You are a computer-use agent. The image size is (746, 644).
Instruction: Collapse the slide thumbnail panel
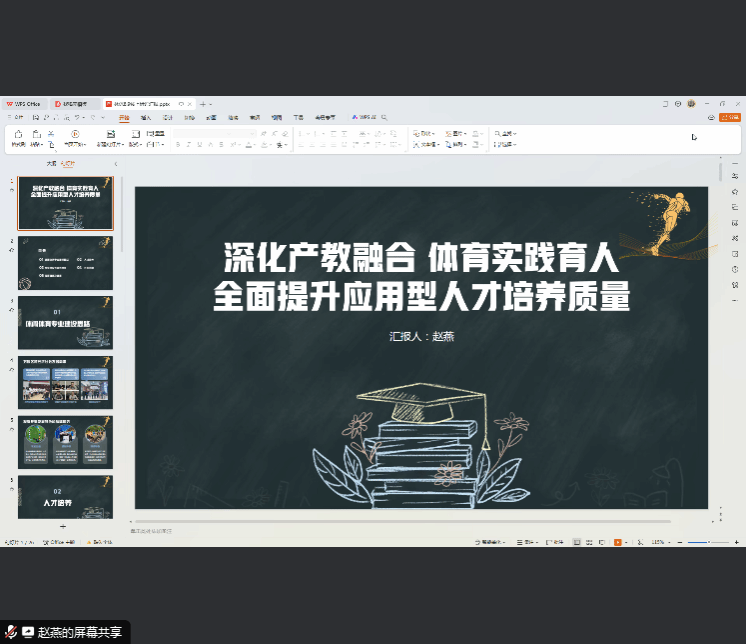click(115, 163)
